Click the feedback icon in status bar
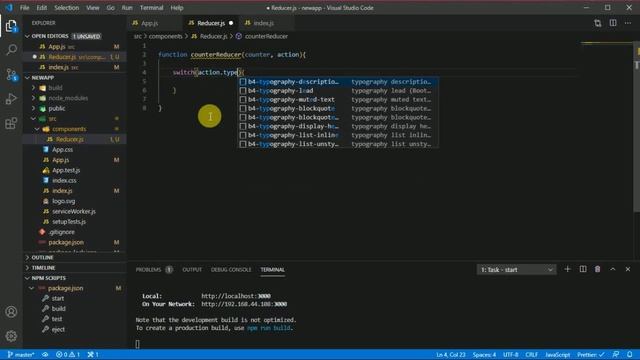The image size is (640, 360). [616, 355]
